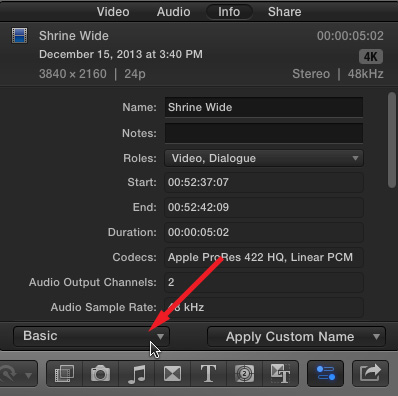Select the Info tab
398x396 pixels.
point(229,12)
